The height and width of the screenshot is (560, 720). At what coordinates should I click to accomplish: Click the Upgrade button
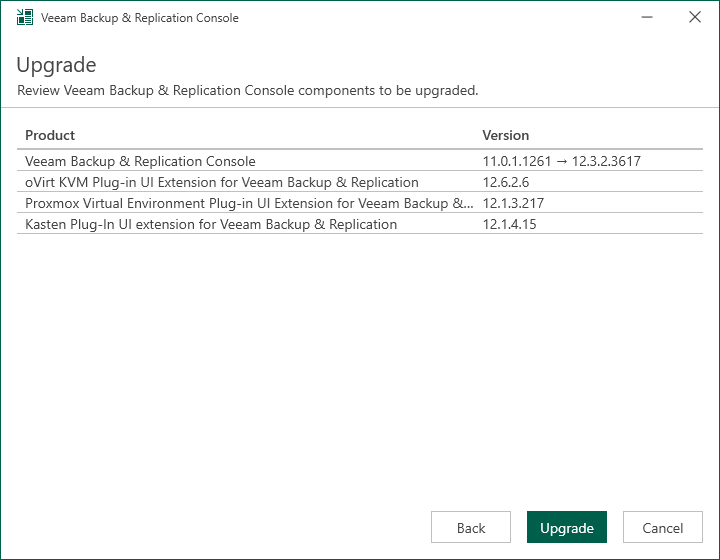[x=567, y=527]
